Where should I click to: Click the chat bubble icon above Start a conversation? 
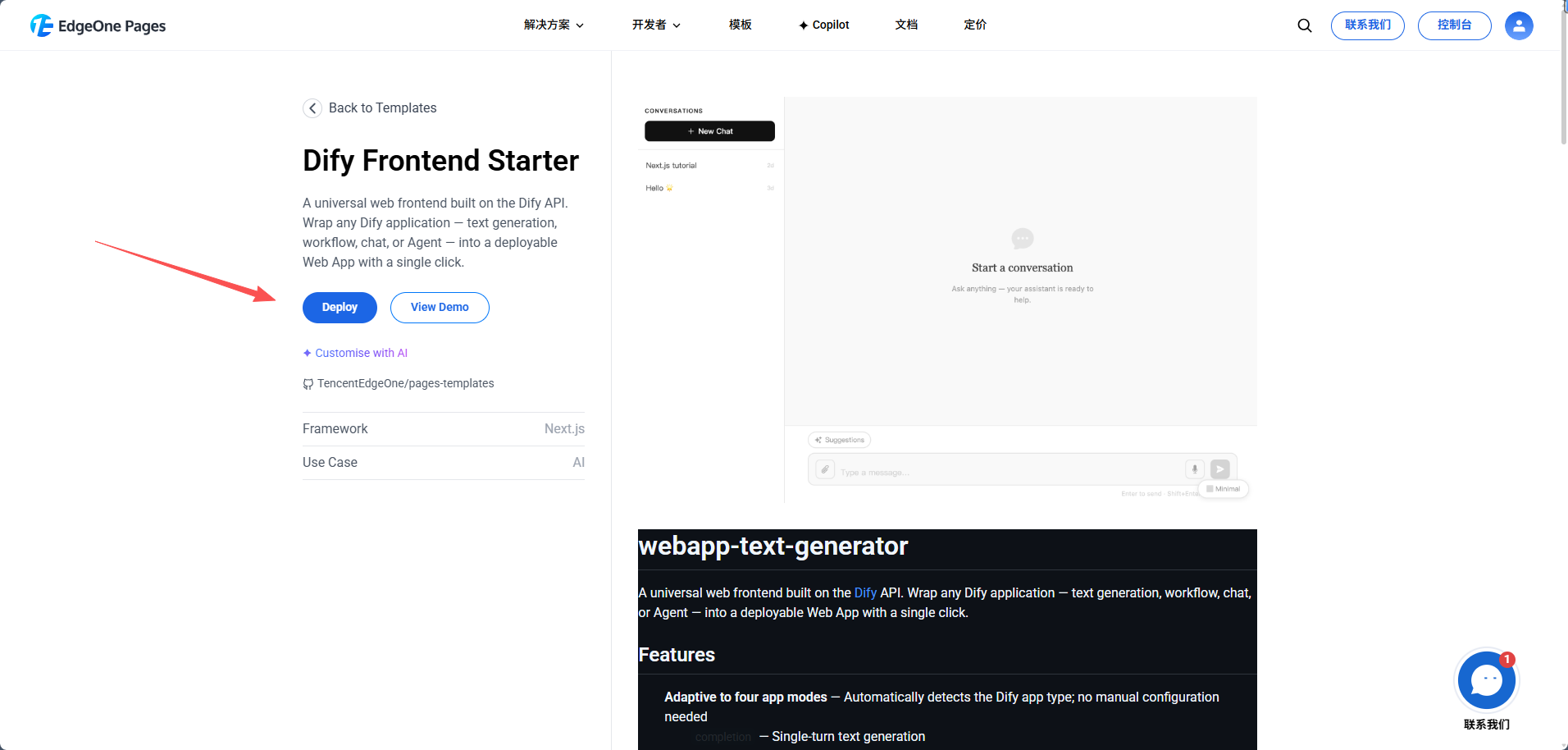pos(1023,239)
